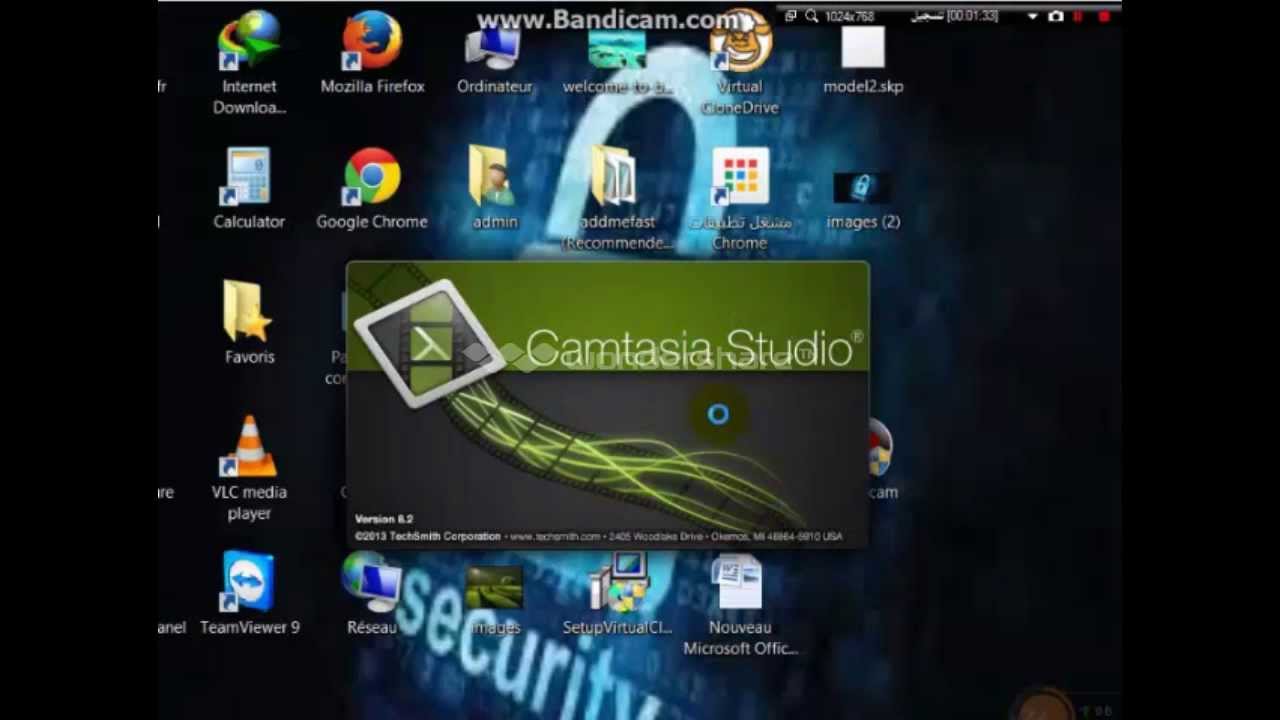Select the Virtual CloneDrive desktop shortcut

point(740,62)
